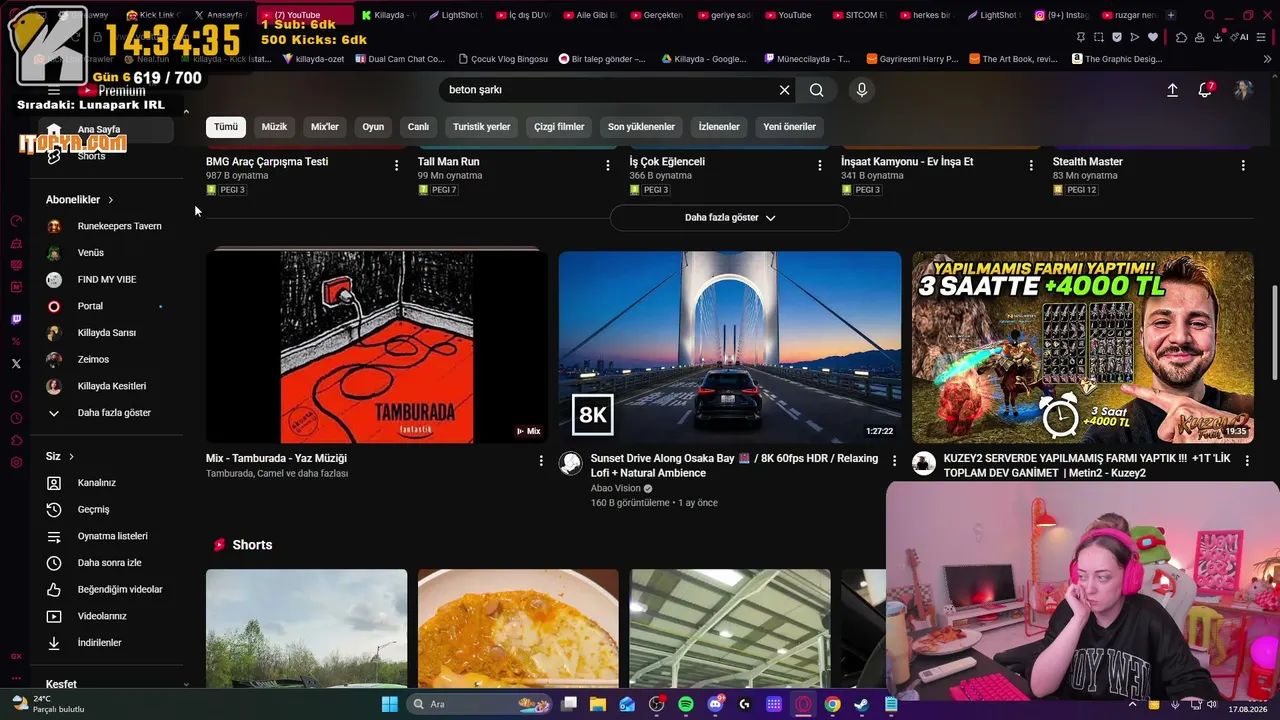1280x720 pixels.
Task: Switch to the '(9+) Instagram' browser tab
Action: coord(1063,15)
